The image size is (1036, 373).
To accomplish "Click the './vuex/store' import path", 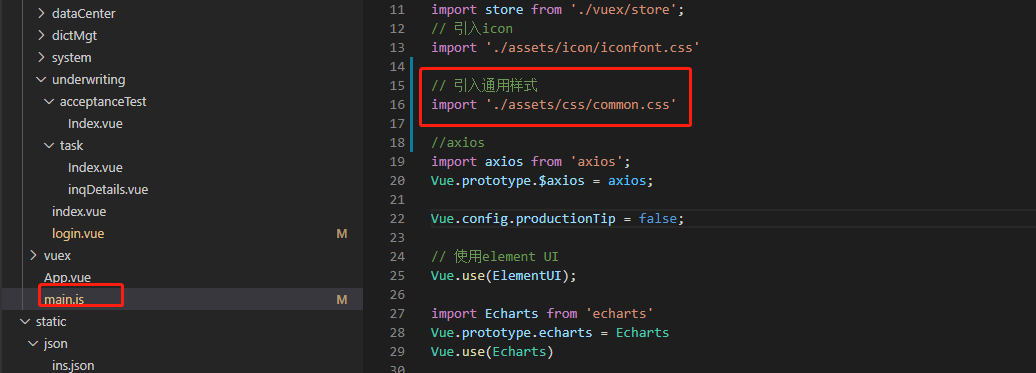I will tap(623, 10).
